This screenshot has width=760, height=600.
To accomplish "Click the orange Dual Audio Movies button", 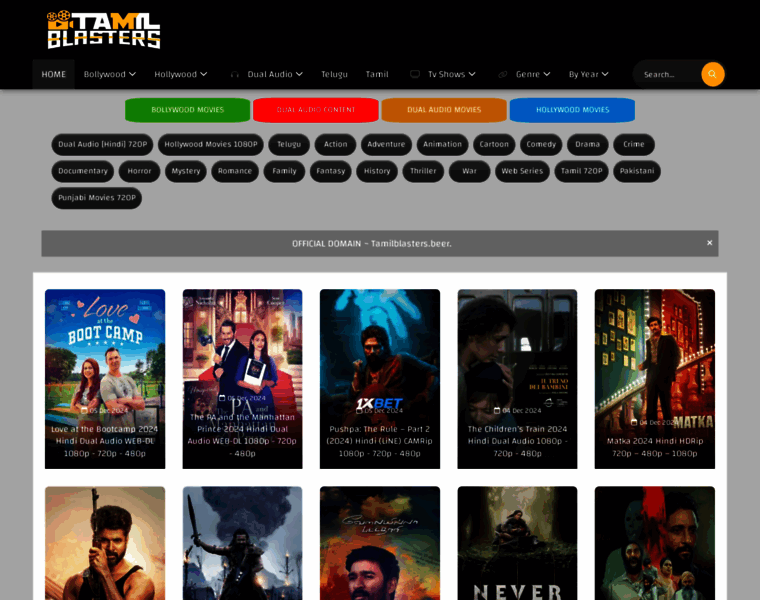I will coord(444,110).
